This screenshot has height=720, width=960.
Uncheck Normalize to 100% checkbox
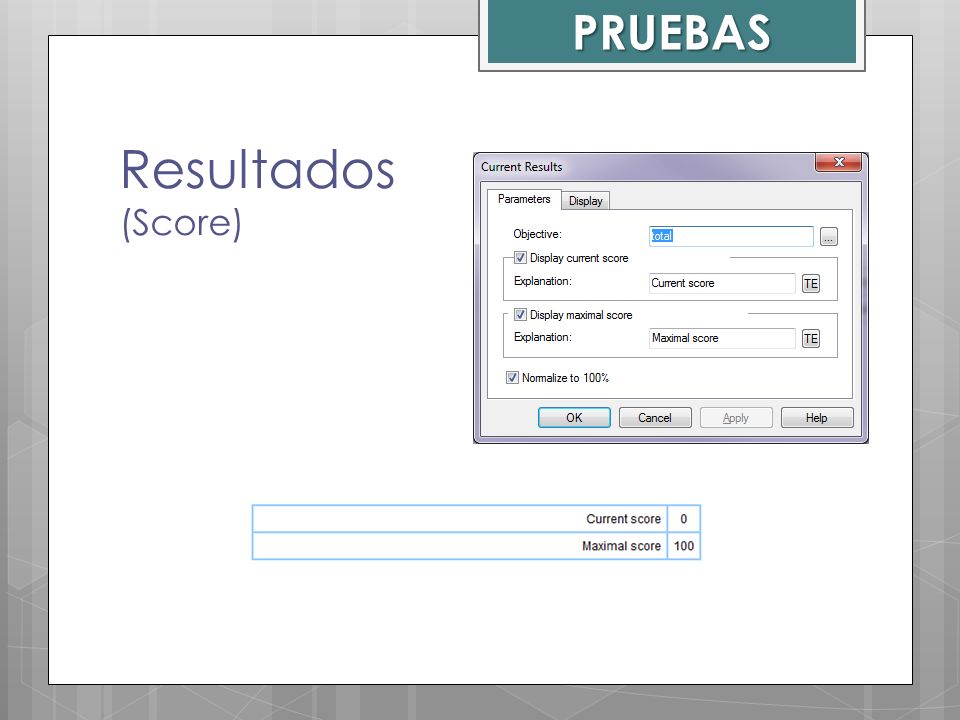pos(512,378)
